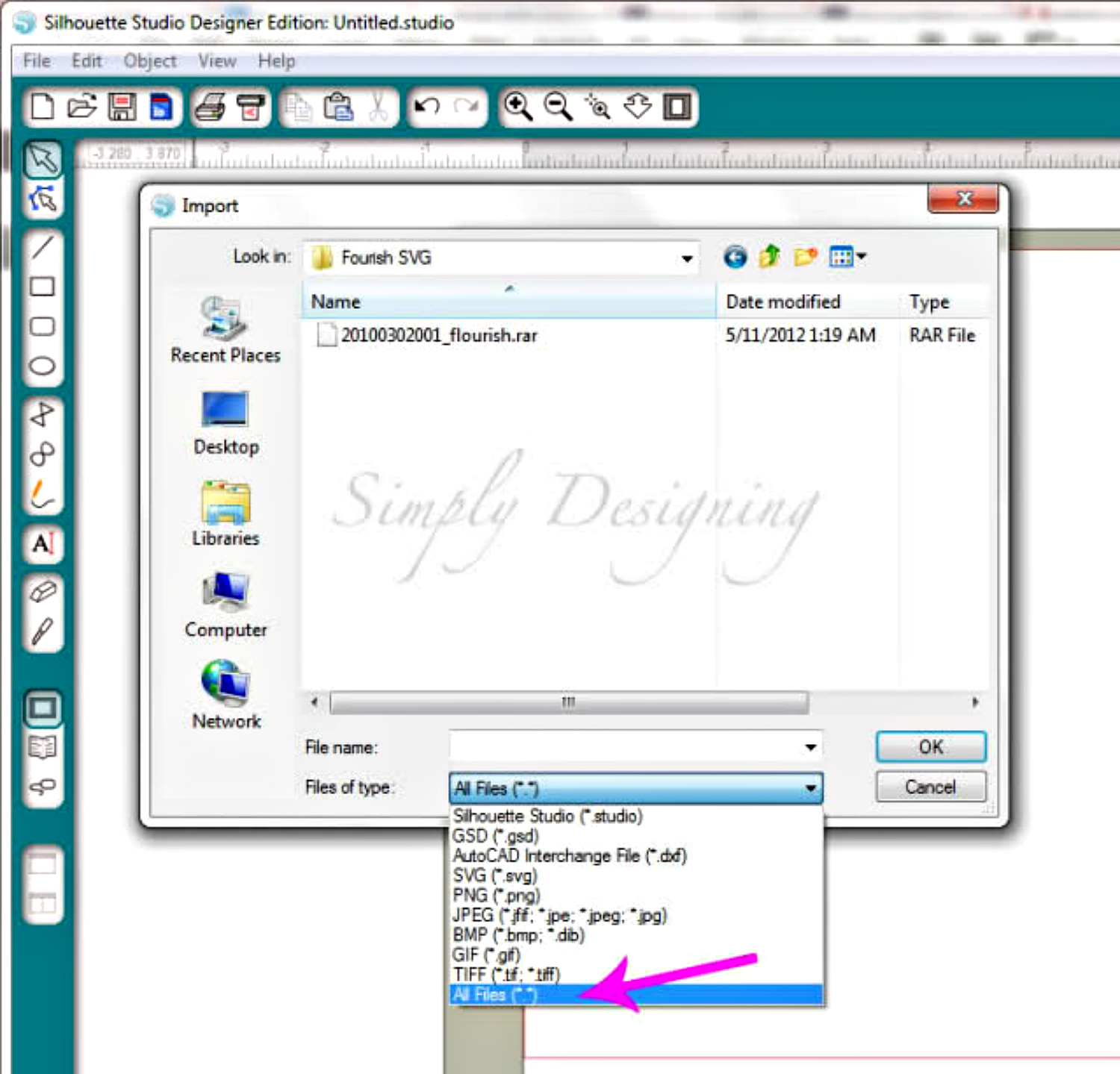Click OK in the Import dialog

tap(931, 746)
